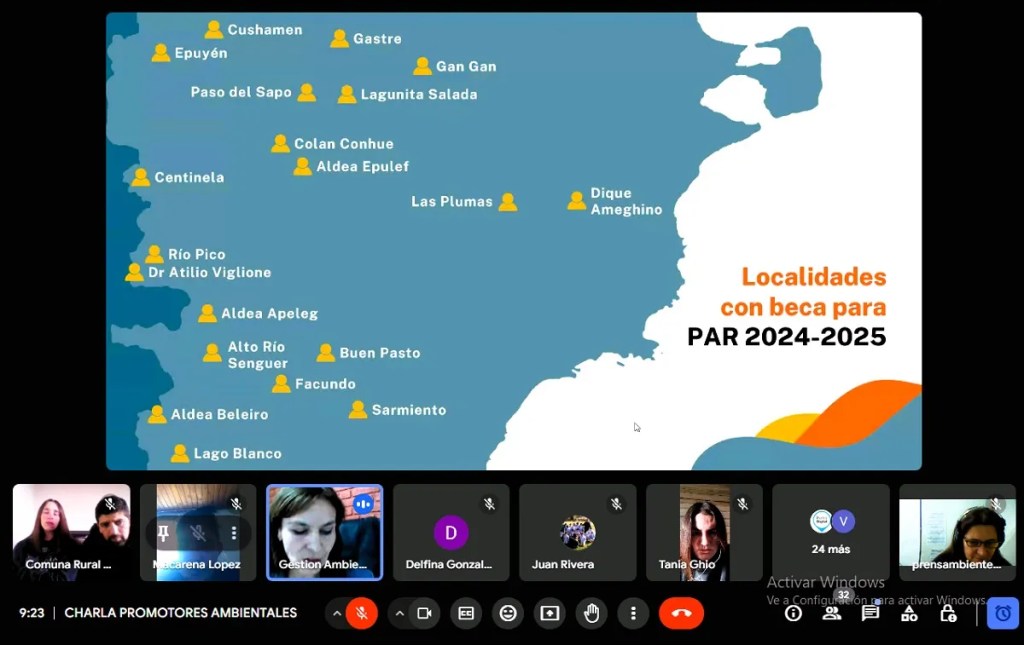Open the meeting details info icon
The width and height of the screenshot is (1024, 645).
click(x=792, y=613)
